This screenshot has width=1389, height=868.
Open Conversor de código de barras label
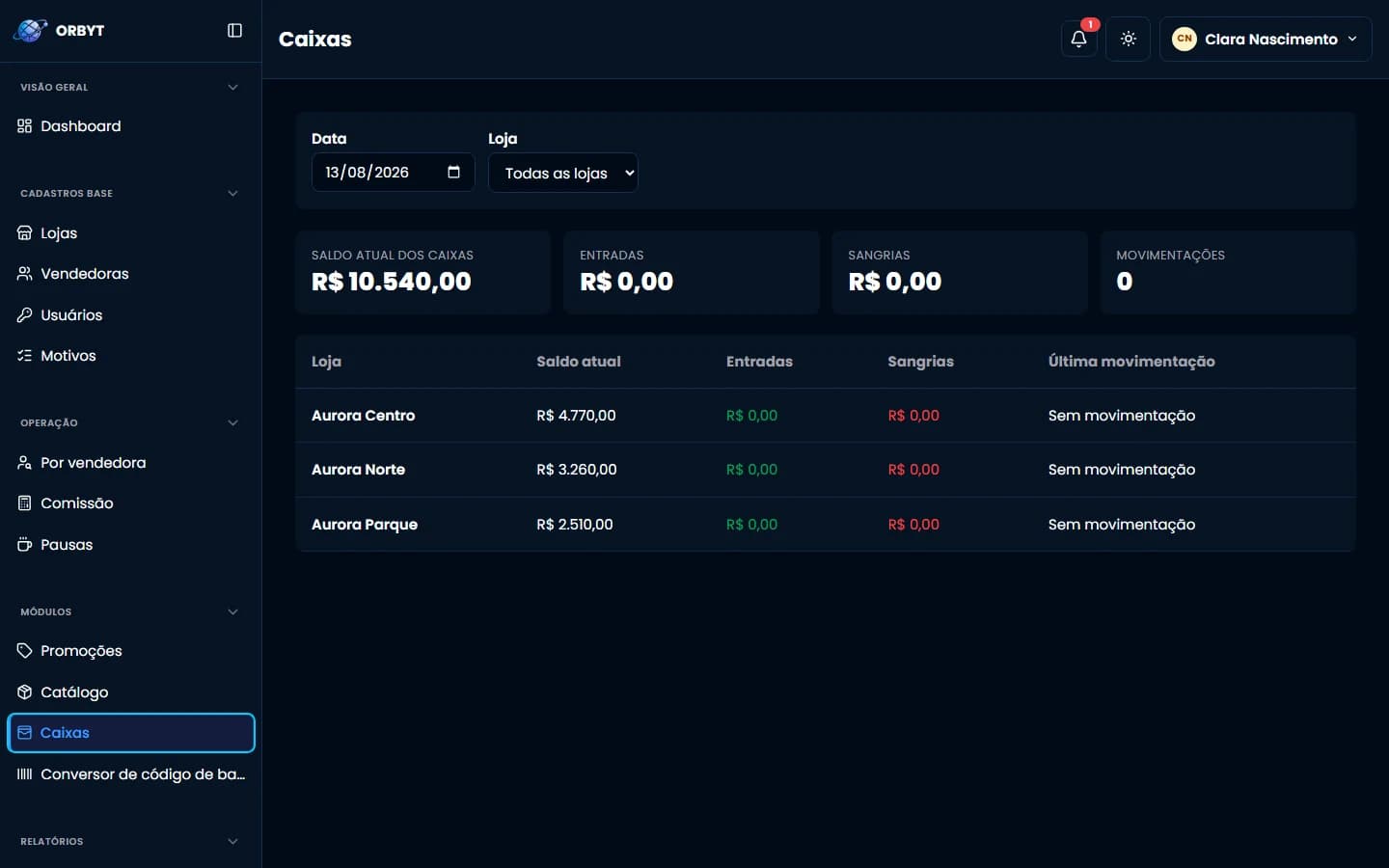(143, 774)
